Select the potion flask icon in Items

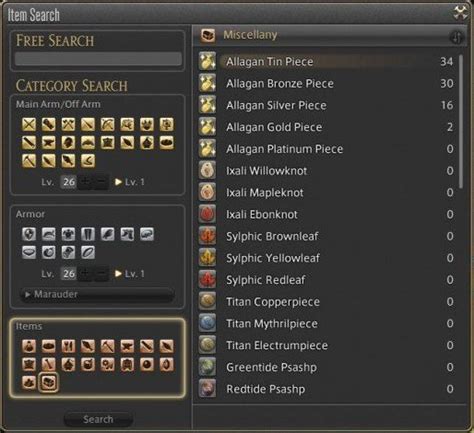(x=29, y=346)
